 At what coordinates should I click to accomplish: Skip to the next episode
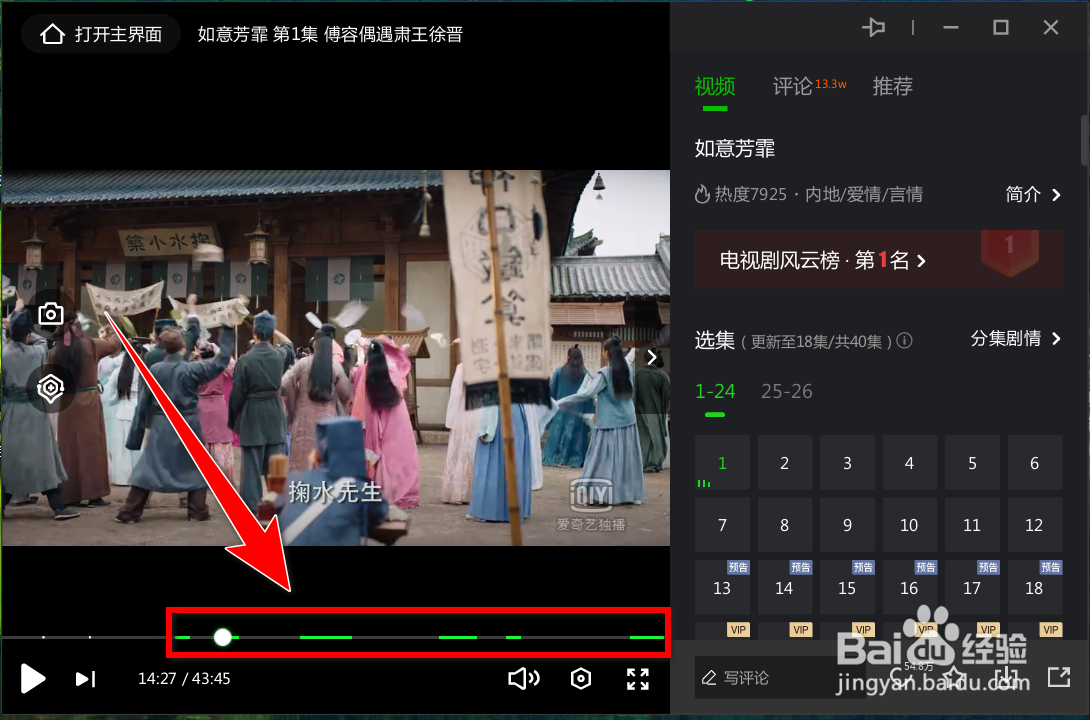85,679
